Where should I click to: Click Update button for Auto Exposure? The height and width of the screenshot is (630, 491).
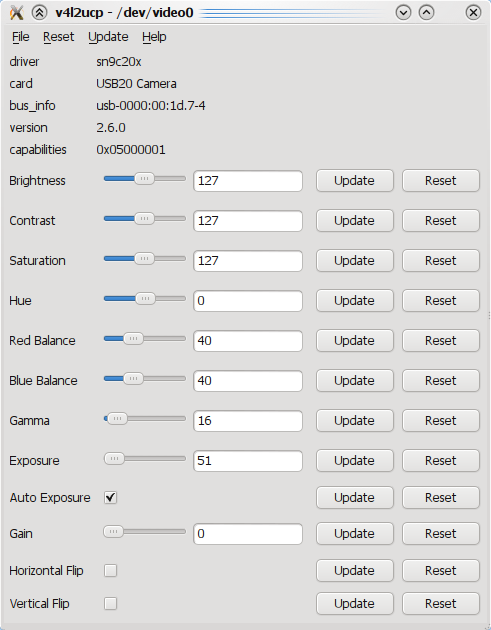pyautogui.click(x=354, y=498)
